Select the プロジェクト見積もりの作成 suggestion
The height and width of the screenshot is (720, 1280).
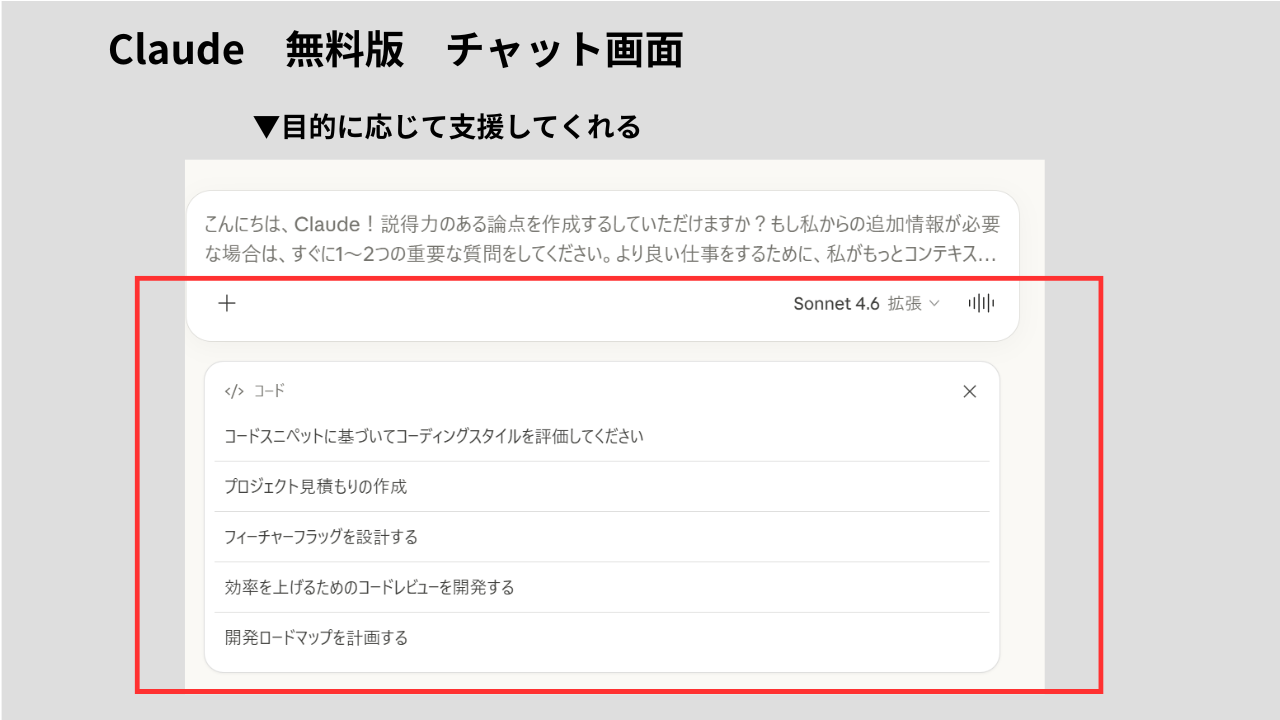click(x=316, y=487)
